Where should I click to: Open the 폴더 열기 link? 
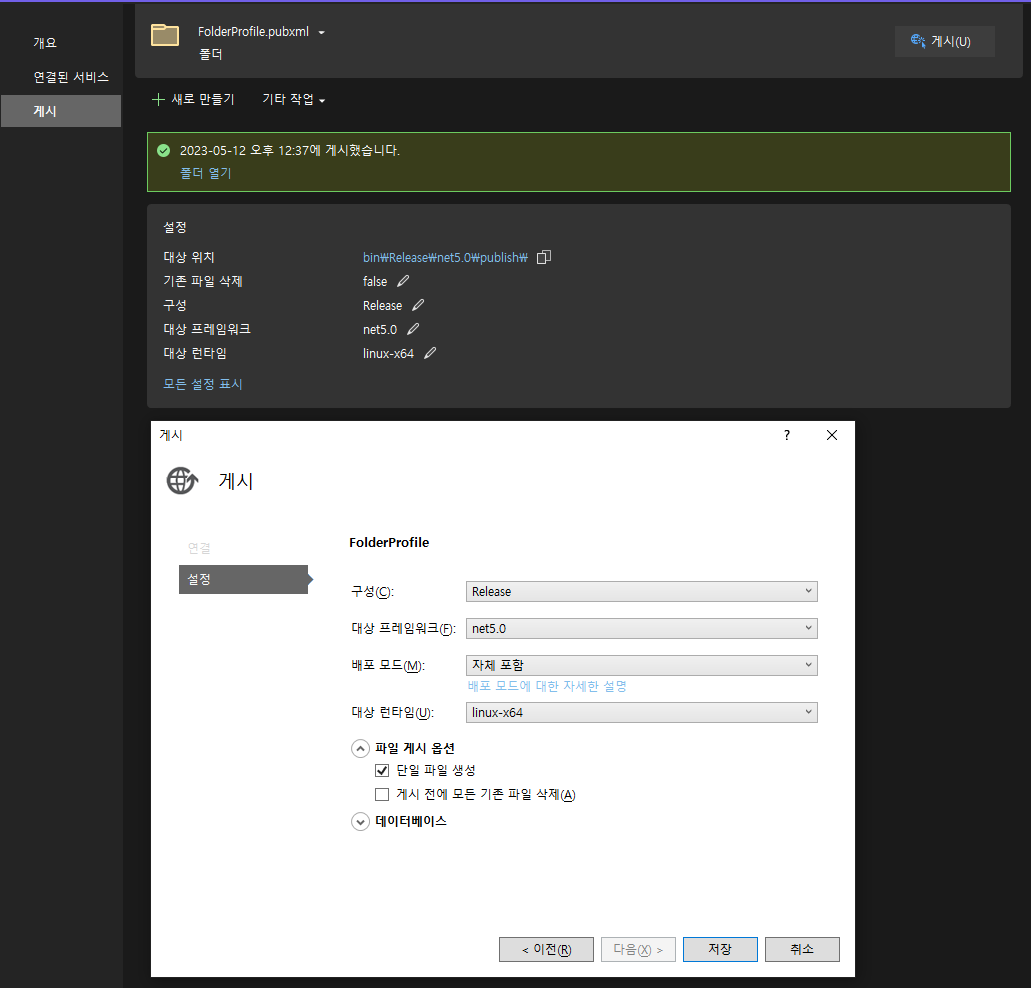(x=206, y=173)
